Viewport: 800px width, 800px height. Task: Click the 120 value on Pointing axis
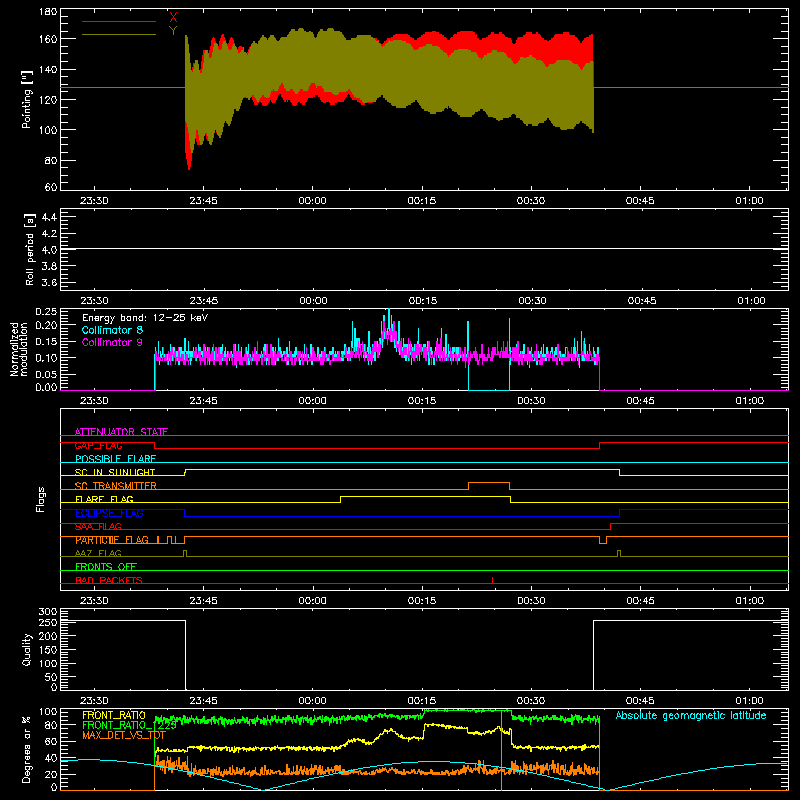(48, 99)
